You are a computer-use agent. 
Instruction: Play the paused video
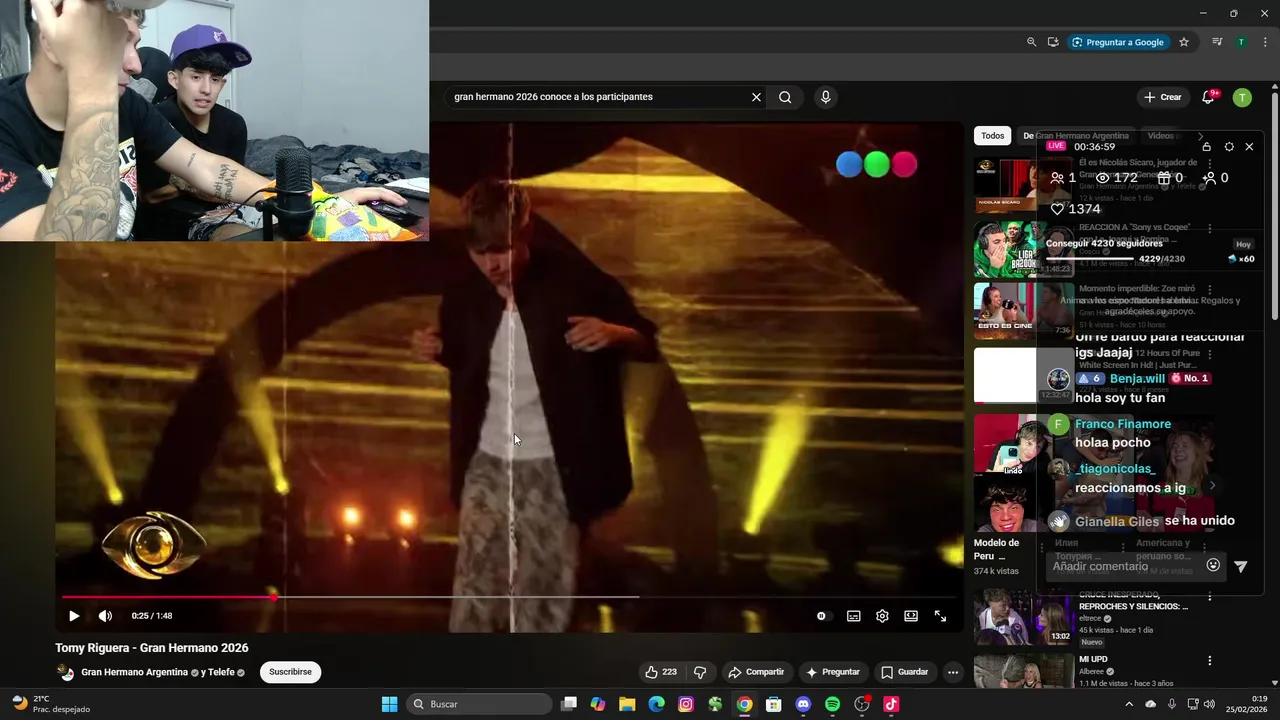[74, 616]
